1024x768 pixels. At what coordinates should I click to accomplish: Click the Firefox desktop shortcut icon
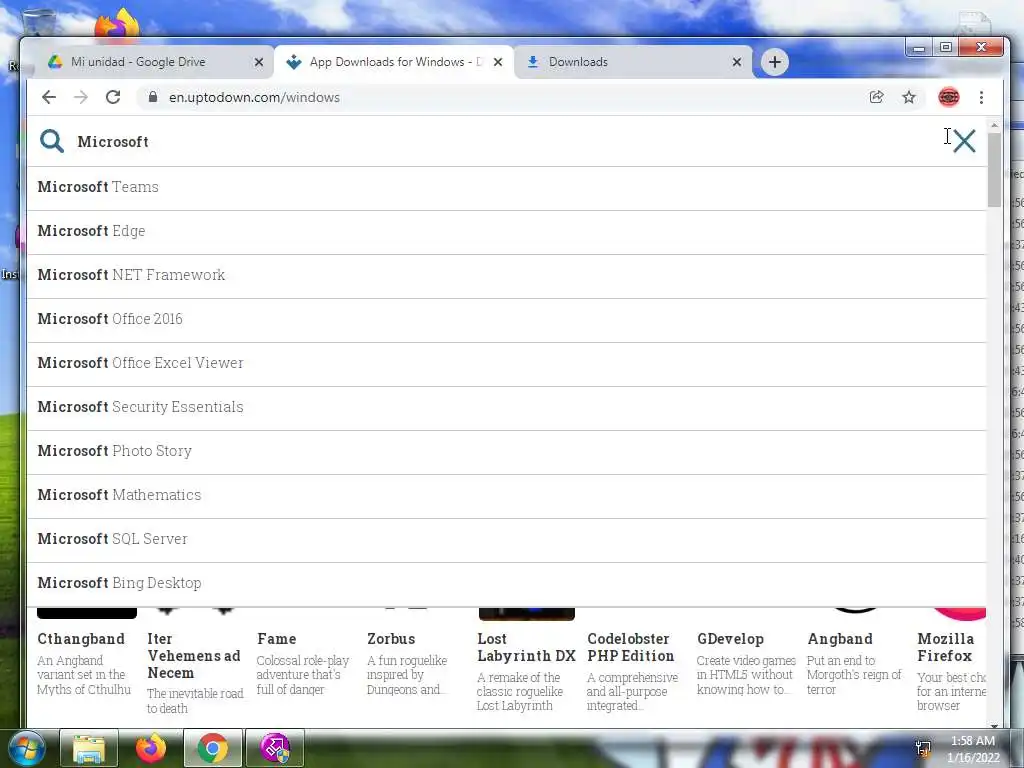point(117,24)
